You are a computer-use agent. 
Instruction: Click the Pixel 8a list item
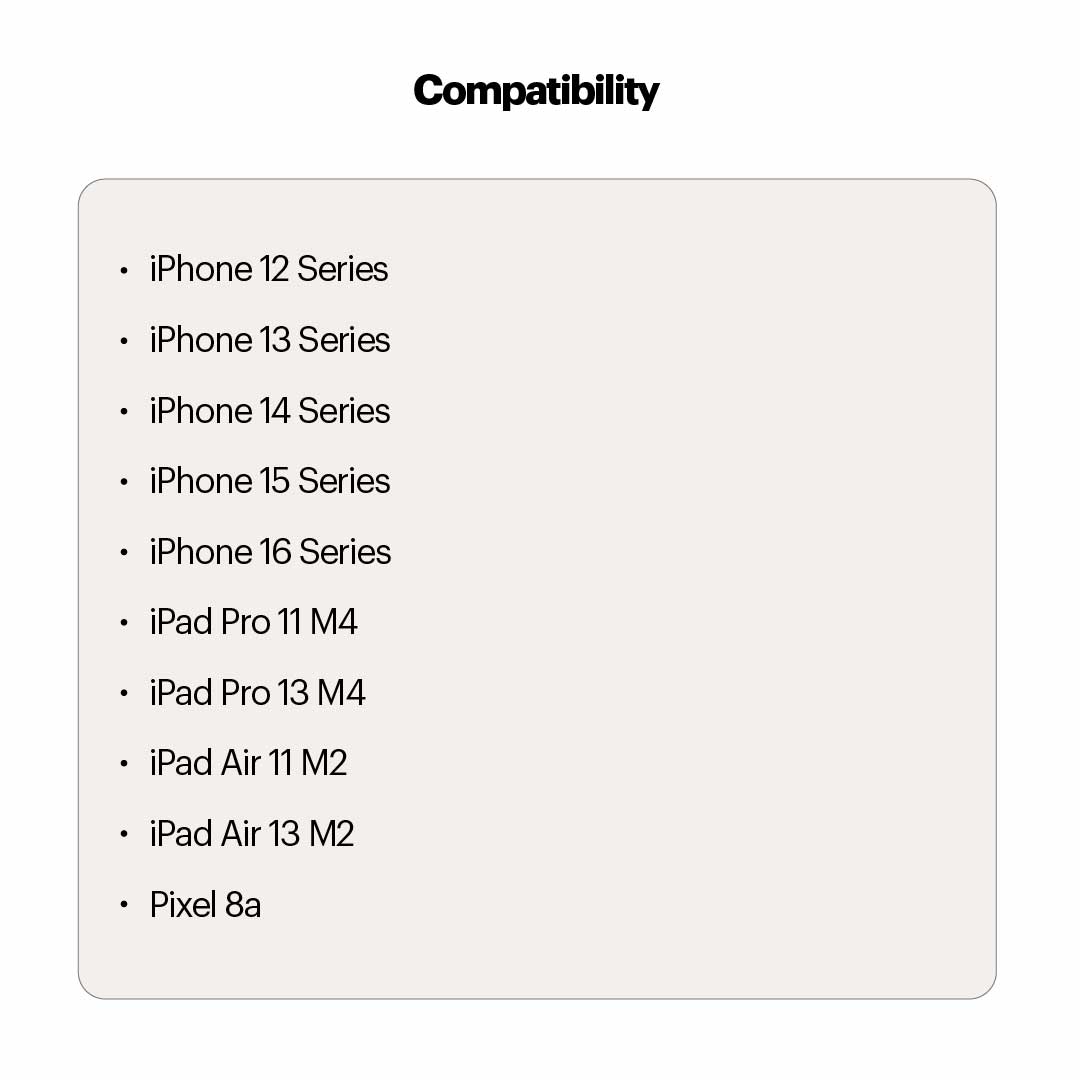[x=205, y=905]
